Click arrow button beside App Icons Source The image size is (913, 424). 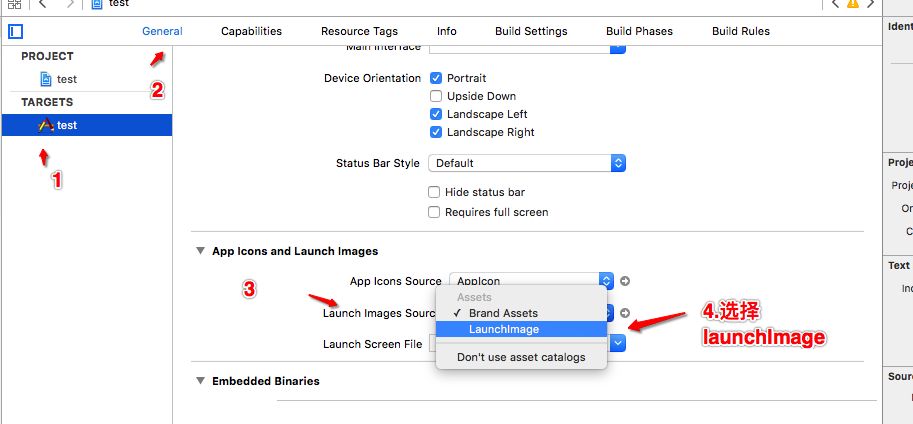click(x=626, y=281)
